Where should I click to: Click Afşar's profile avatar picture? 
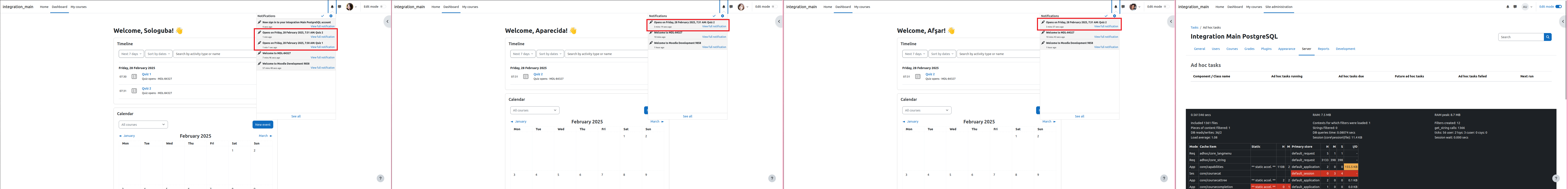[1133, 7]
